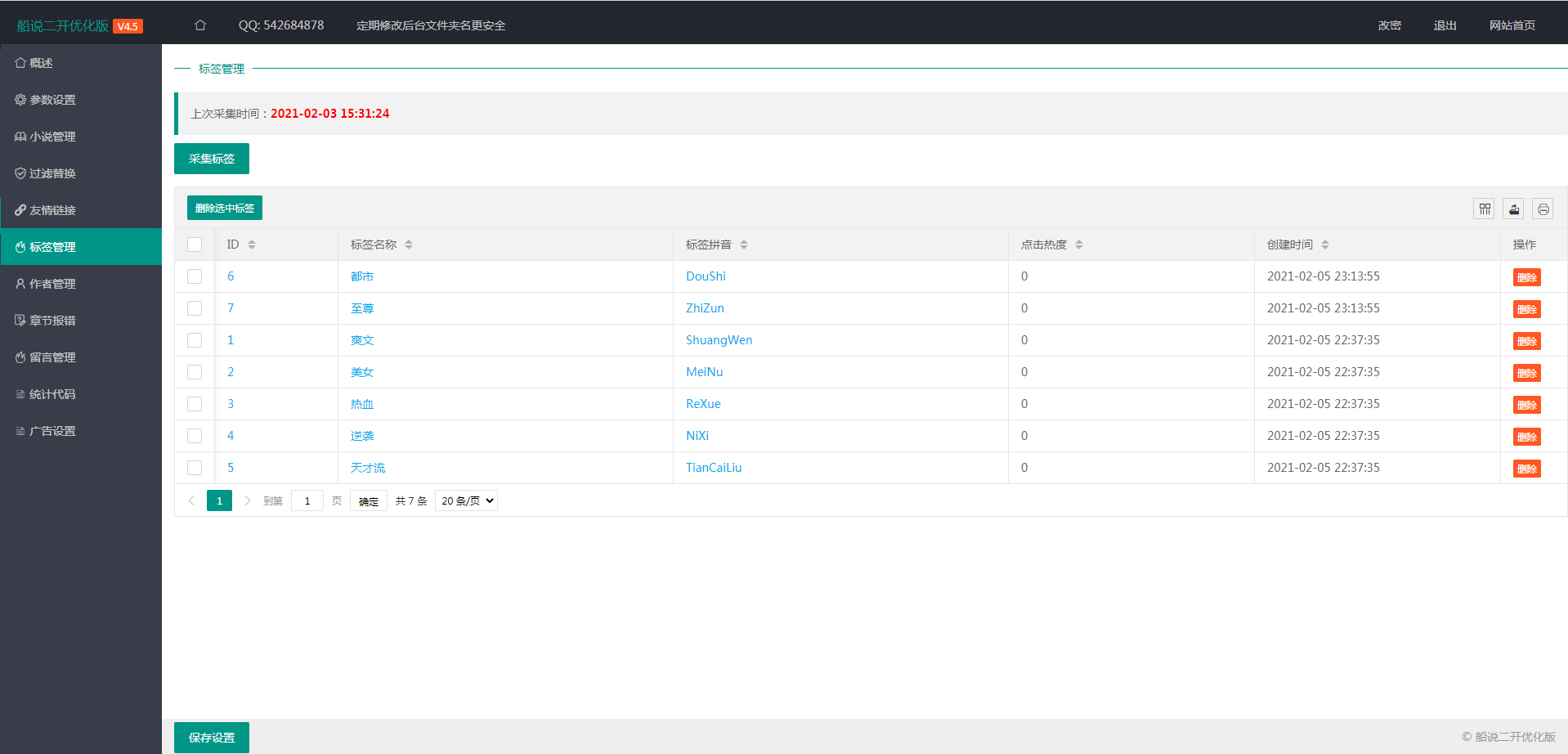Screen dimensions: 1568x754
Task: Open the 20条/页 page size dropdown
Action: pyautogui.click(x=466, y=500)
